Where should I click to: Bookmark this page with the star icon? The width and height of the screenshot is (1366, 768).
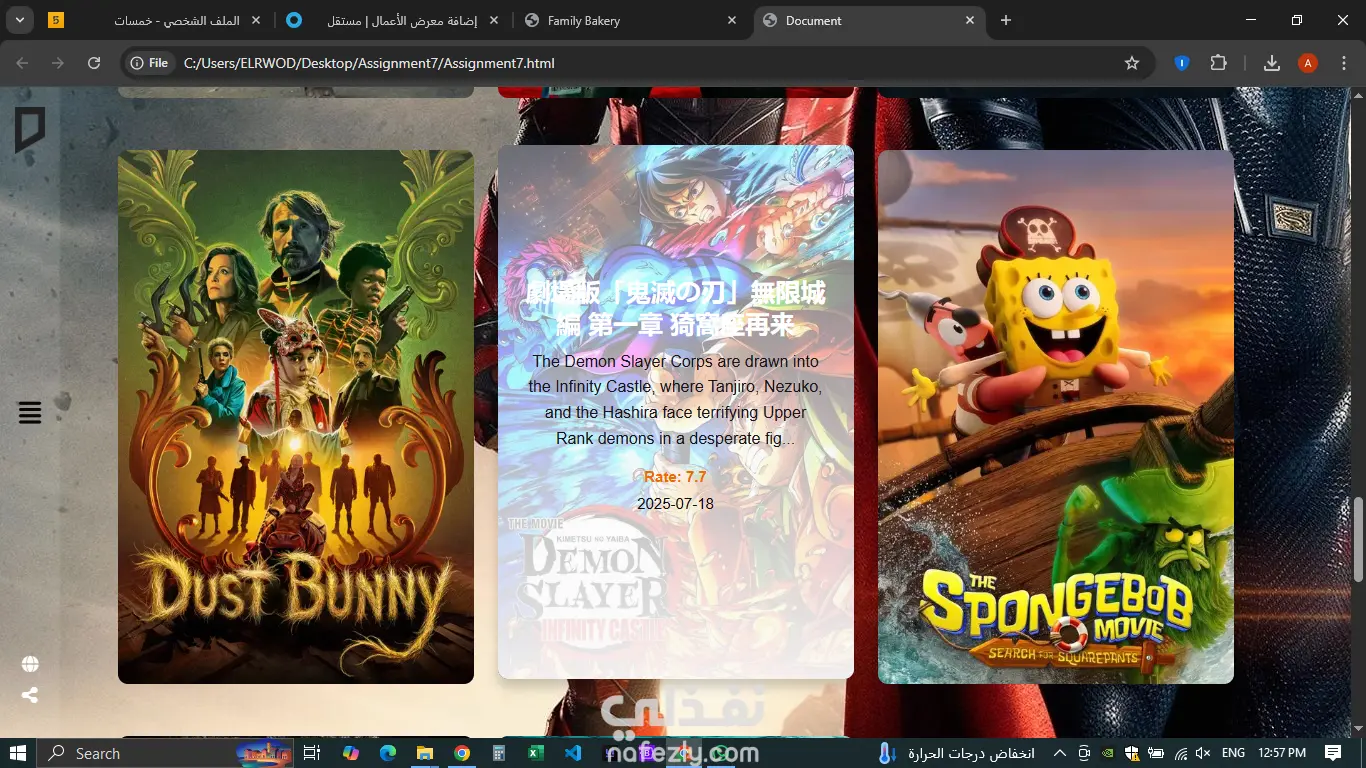pyautogui.click(x=1132, y=63)
